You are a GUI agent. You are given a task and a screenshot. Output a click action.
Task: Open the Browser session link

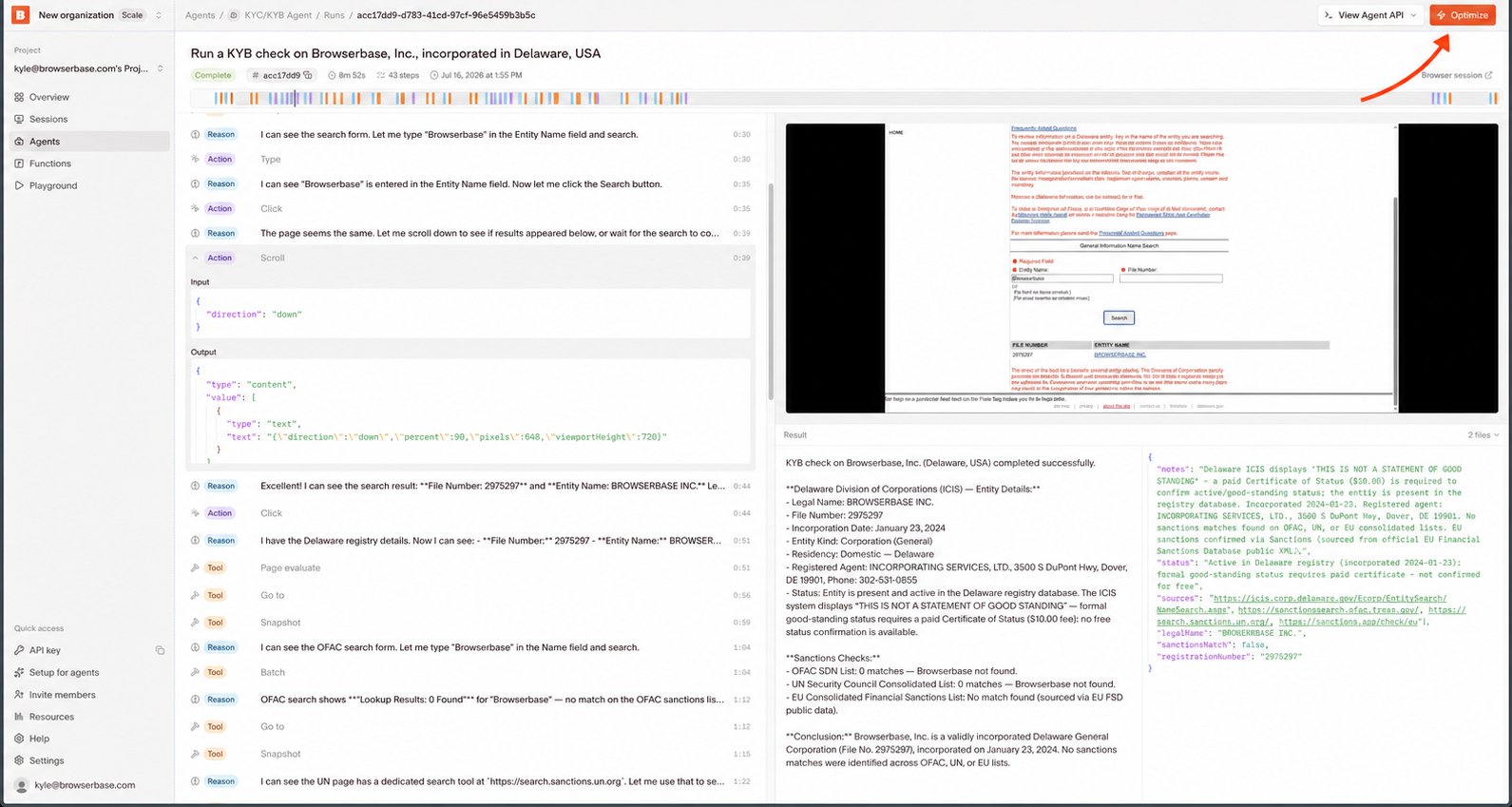pyautogui.click(x=1457, y=75)
